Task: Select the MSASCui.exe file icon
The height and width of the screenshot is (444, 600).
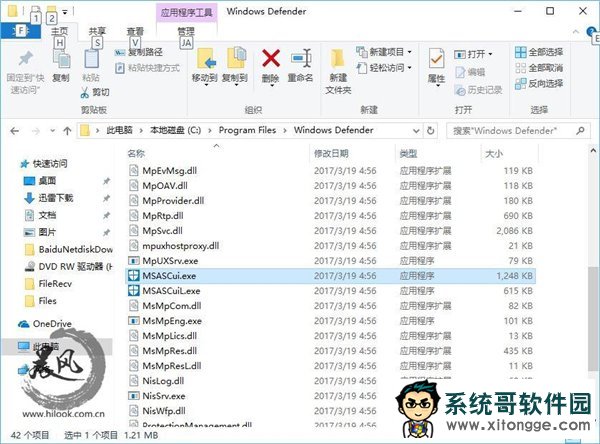Action: (x=134, y=276)
